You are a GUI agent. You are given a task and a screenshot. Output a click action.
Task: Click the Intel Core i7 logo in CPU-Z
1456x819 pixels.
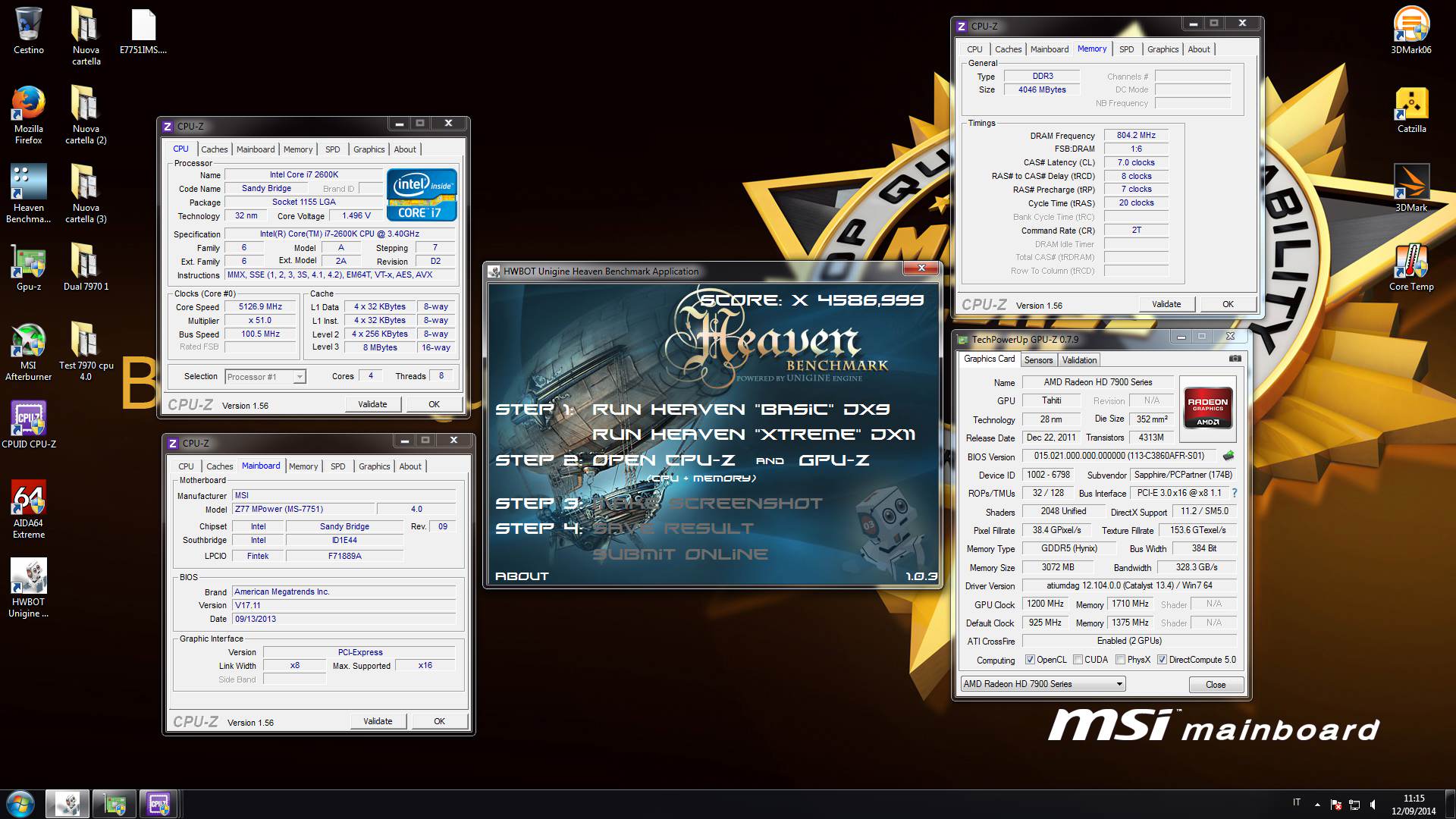[x=422, y=195]
